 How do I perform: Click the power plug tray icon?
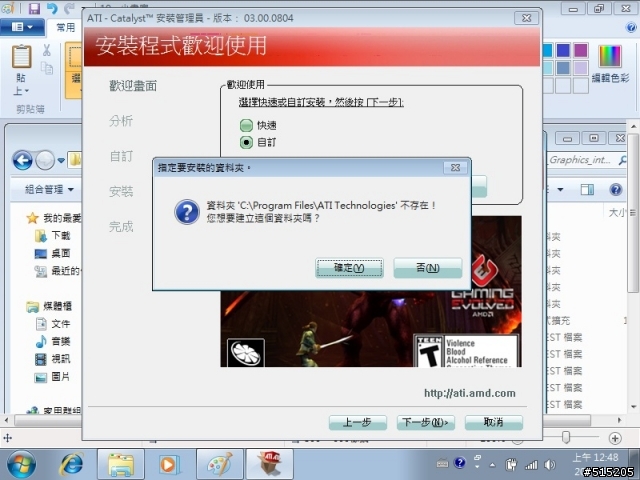coord(511,464)
